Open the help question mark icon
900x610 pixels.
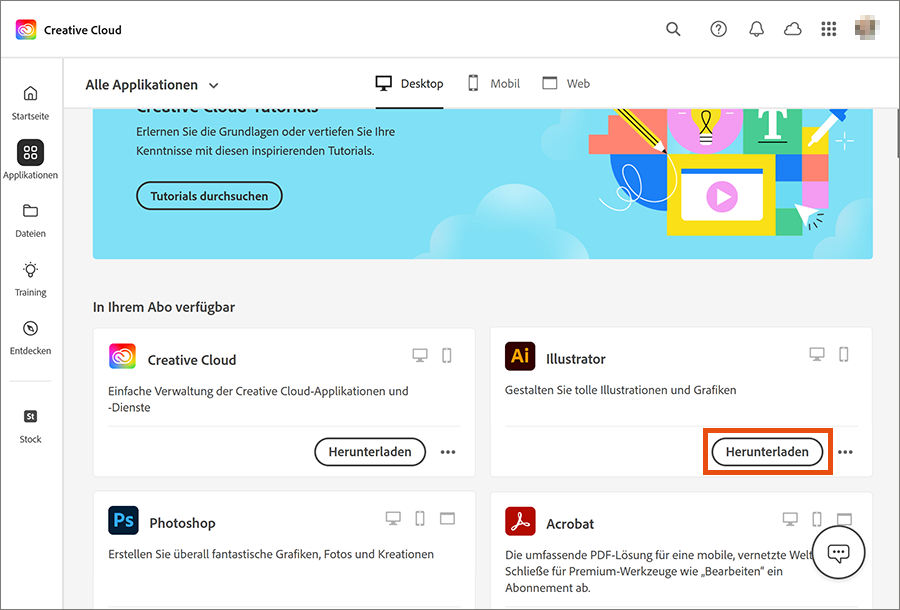718,29
